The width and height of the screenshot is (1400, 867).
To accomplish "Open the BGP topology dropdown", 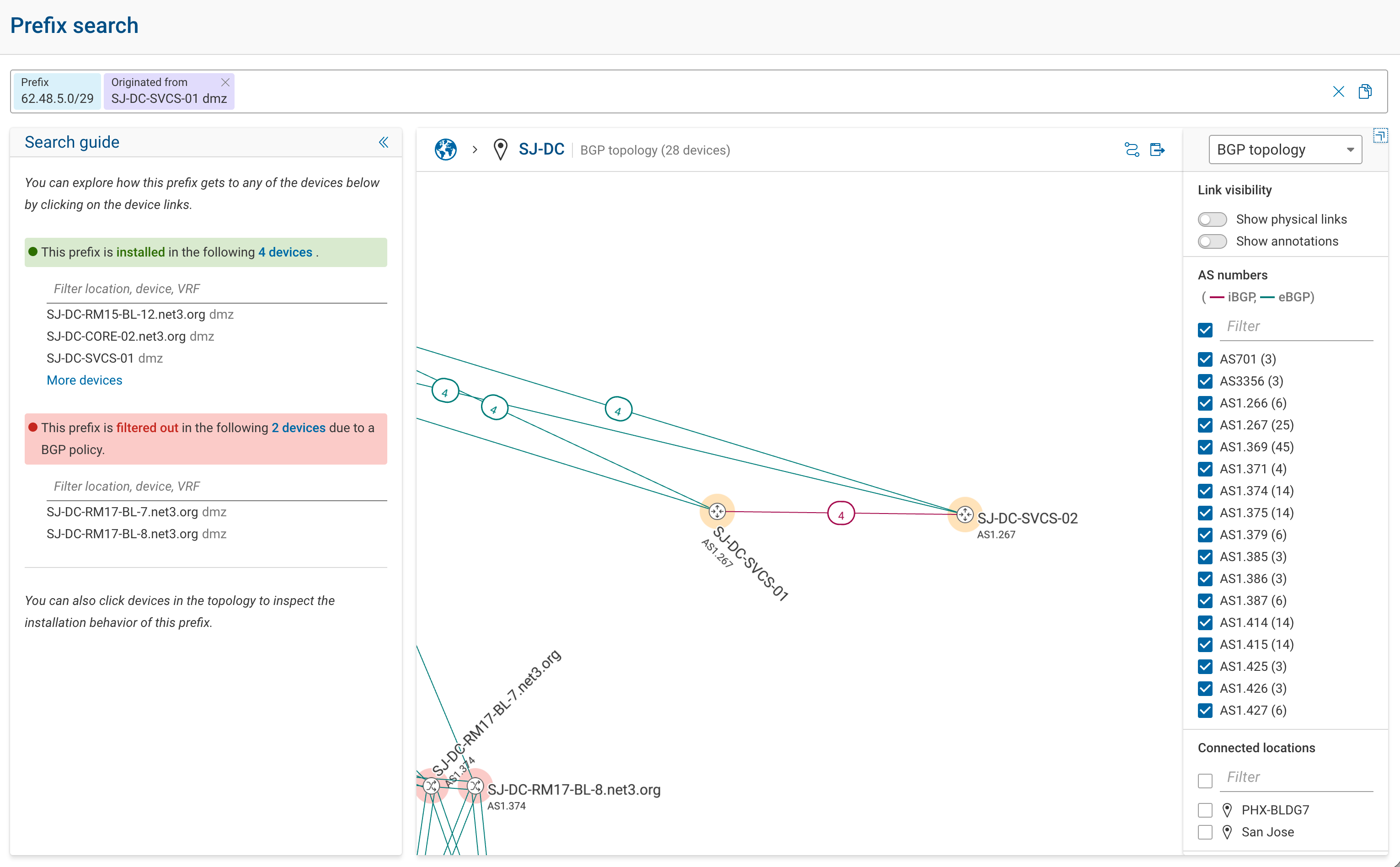I will 1285,150.
